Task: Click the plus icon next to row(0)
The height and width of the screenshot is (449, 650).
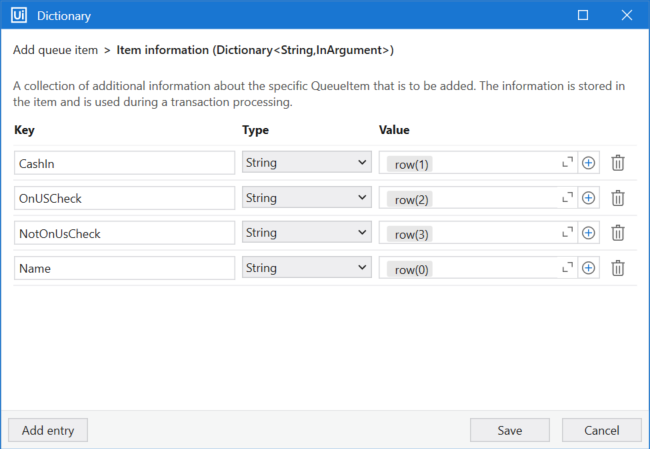Action: point(588,268)
